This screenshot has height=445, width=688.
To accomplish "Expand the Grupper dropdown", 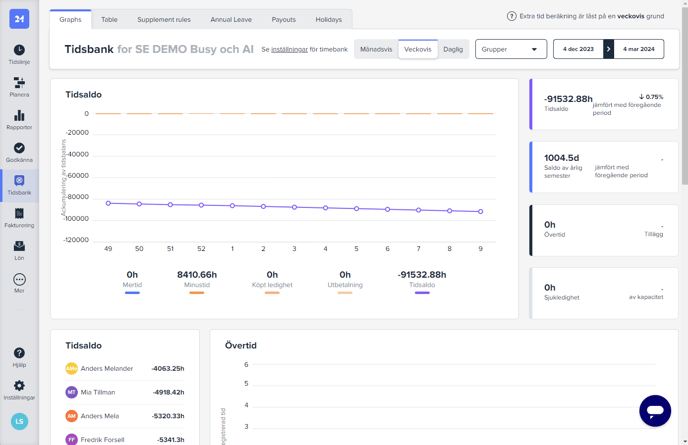I will [x=510, y=49].
